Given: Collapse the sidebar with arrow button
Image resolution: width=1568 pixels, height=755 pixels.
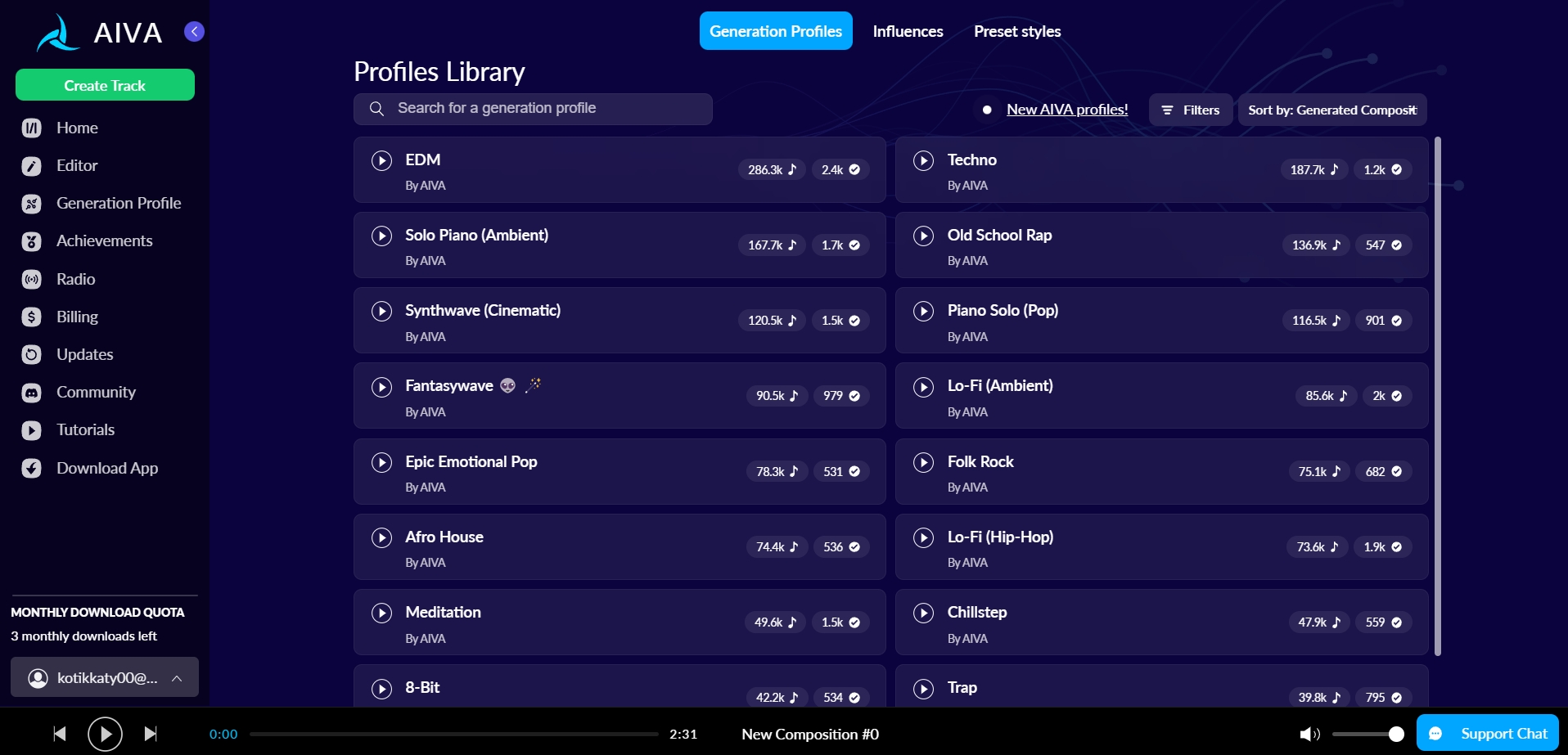Looking at the screenshot, I should tap(194, 32).
